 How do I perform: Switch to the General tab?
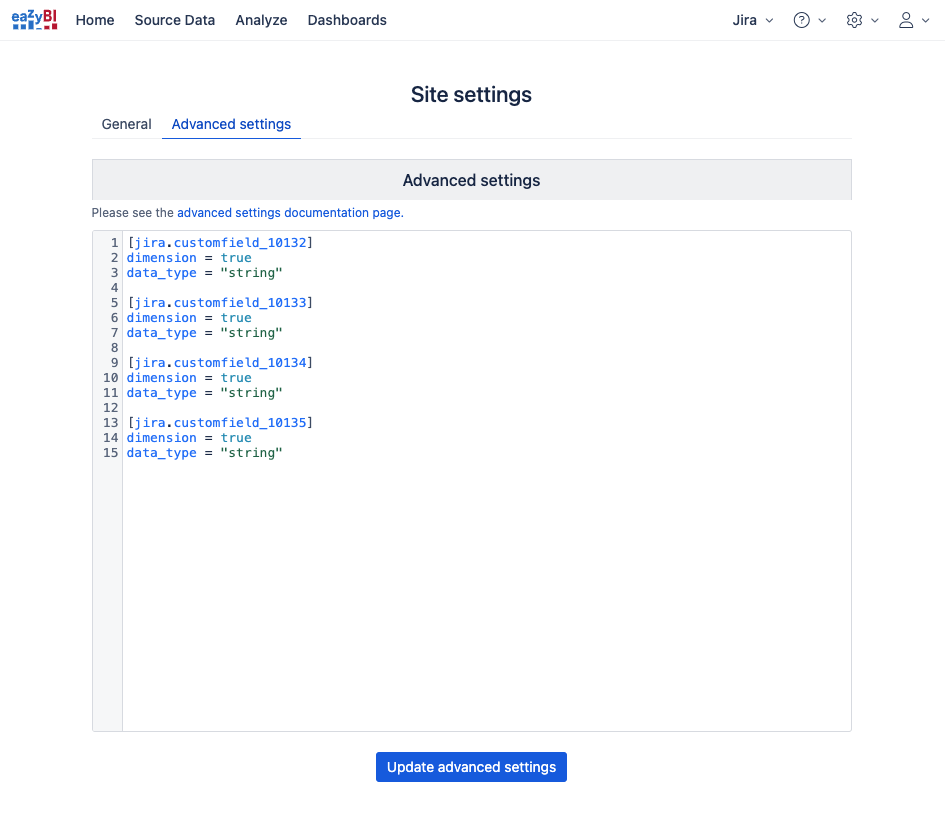click(127, 124)
